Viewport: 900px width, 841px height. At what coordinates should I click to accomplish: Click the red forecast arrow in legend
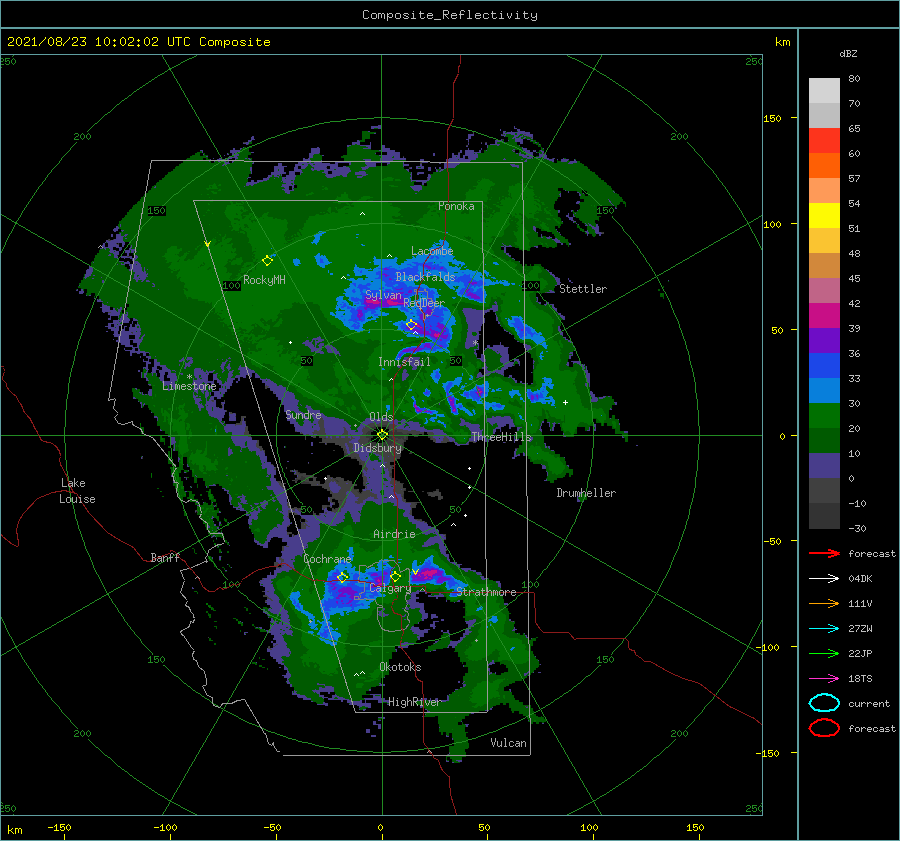tap(824, 553)
